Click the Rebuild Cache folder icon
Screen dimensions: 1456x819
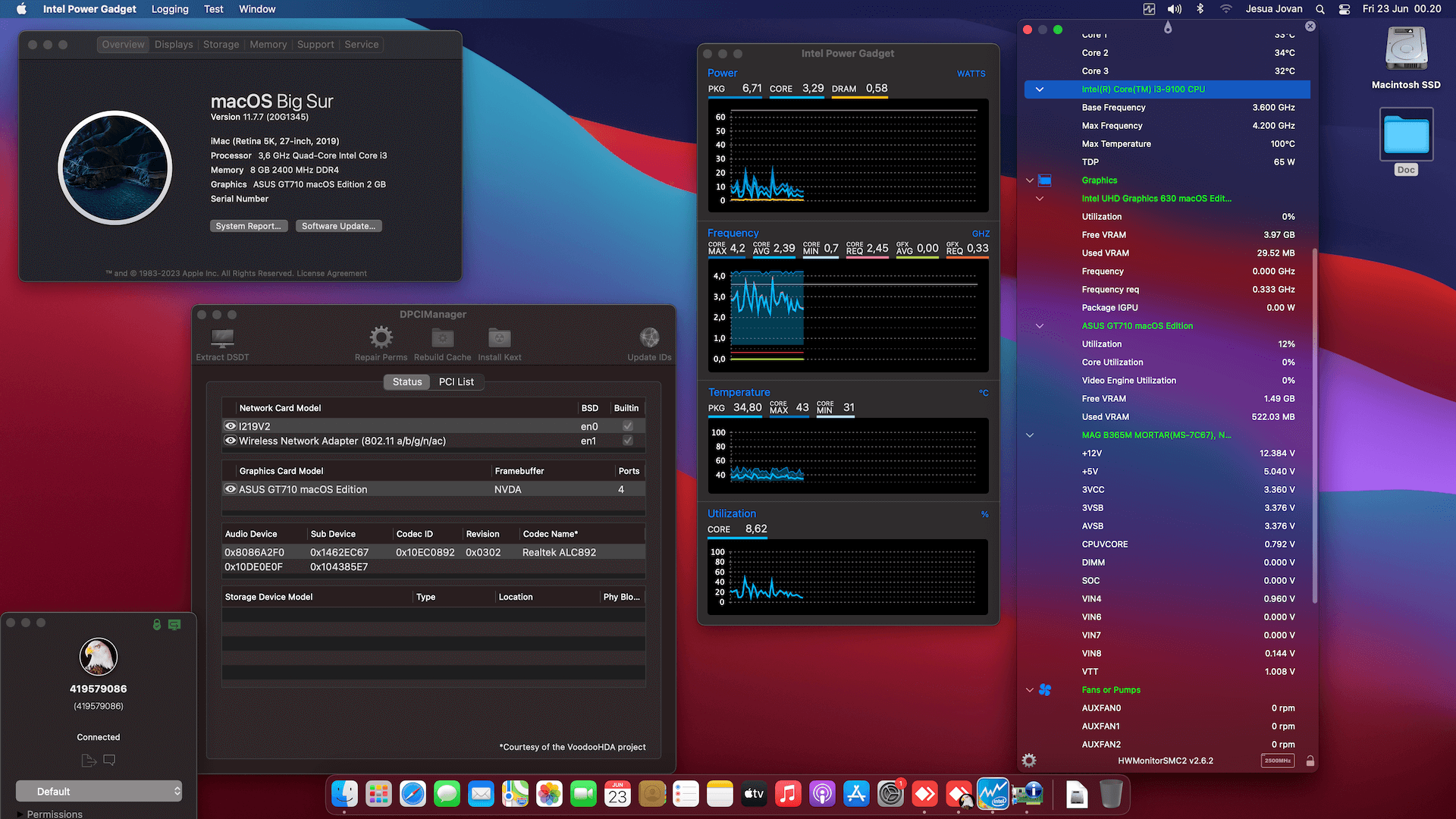(443, 337)
